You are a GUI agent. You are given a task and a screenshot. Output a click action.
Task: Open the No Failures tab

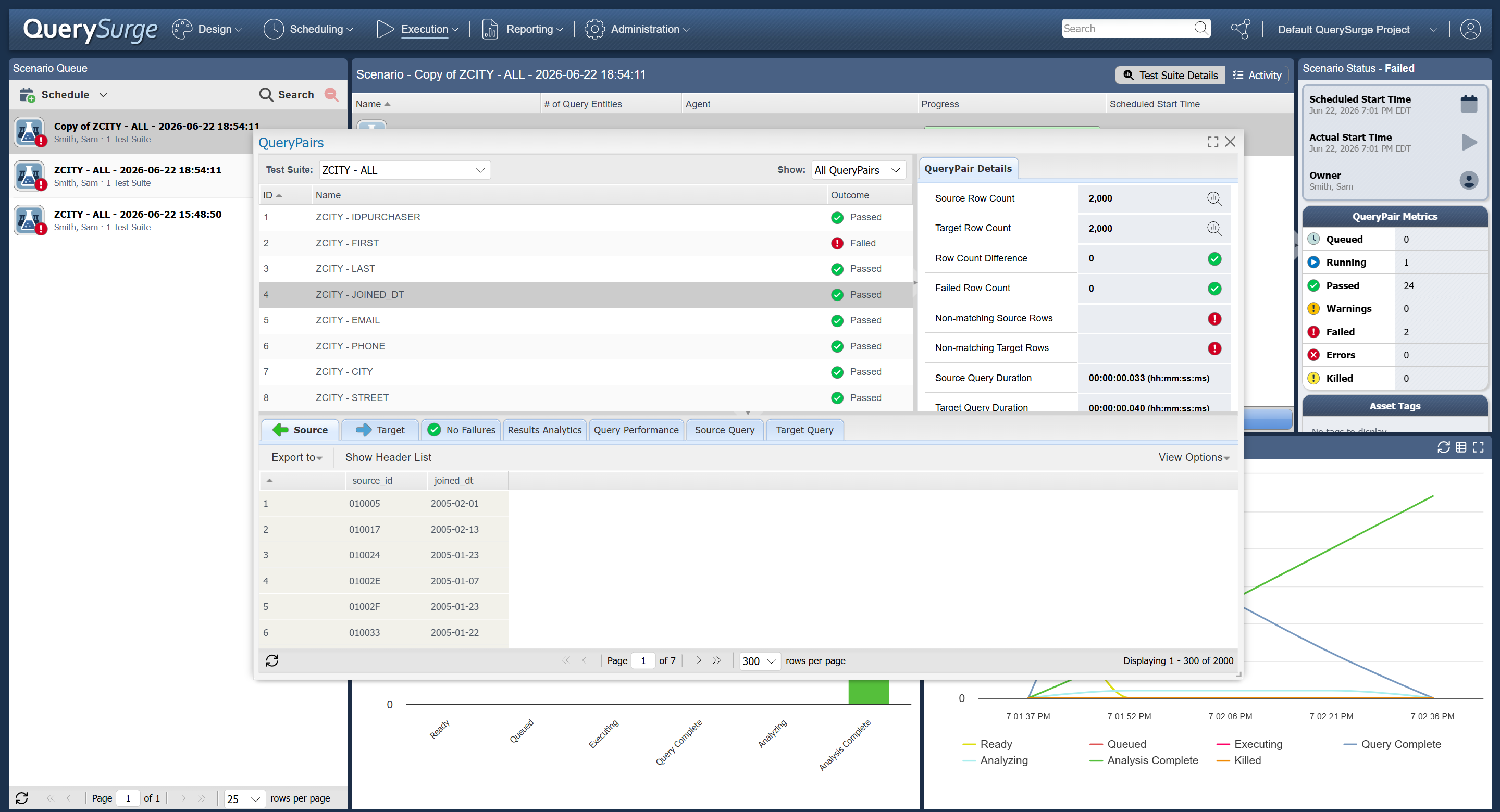tap(461, 430)
